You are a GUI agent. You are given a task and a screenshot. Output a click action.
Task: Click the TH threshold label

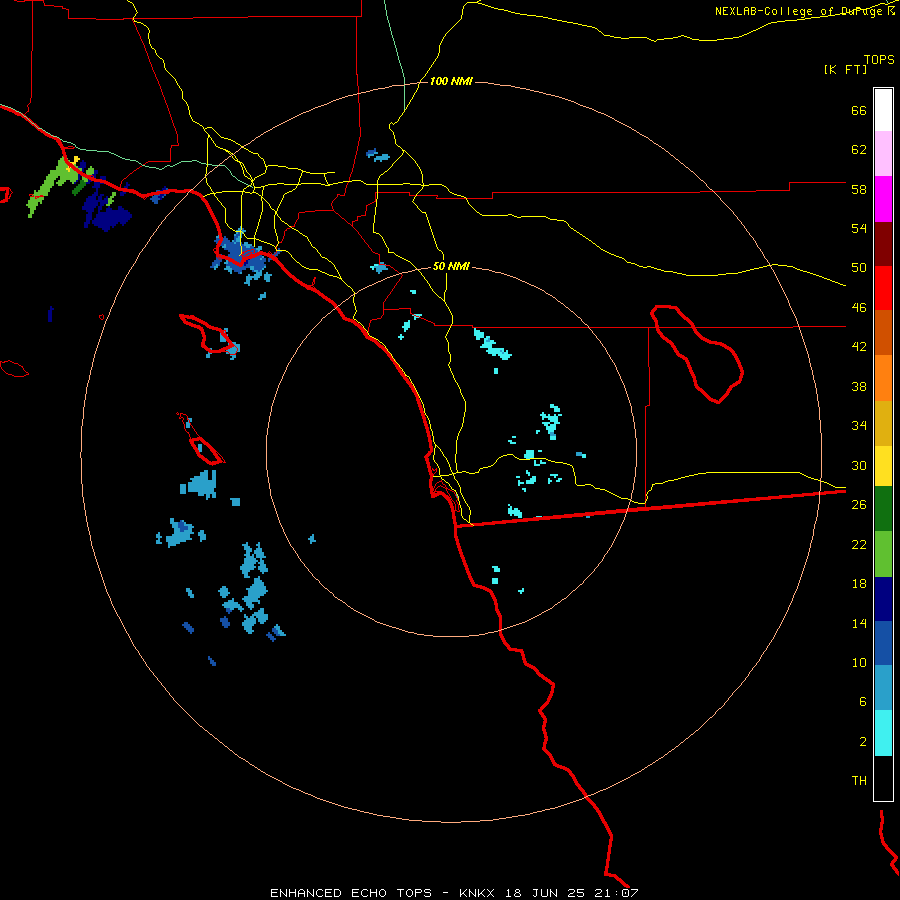pyautogui.click(x=859, y=781)
